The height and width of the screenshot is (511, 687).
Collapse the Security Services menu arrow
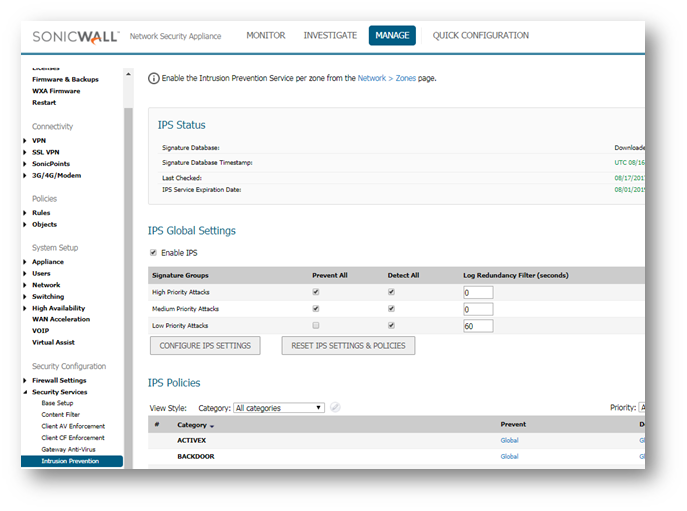[25, 392]
